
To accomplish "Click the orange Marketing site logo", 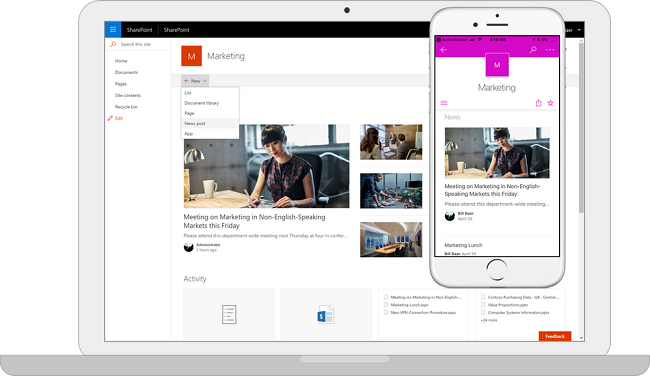I will tap(192, 56).
